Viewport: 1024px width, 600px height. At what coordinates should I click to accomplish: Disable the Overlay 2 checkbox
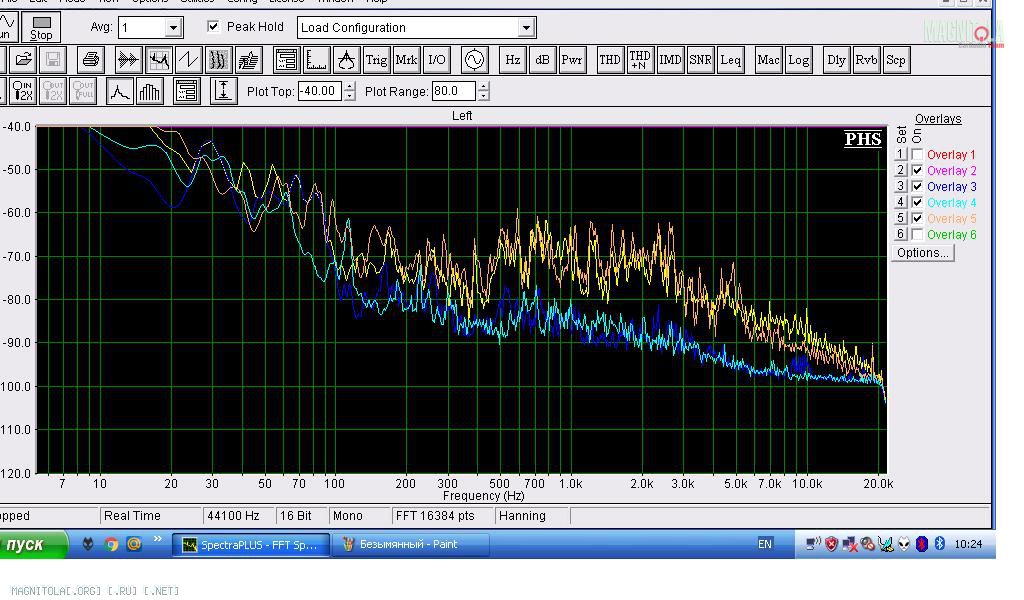point(917,170)
